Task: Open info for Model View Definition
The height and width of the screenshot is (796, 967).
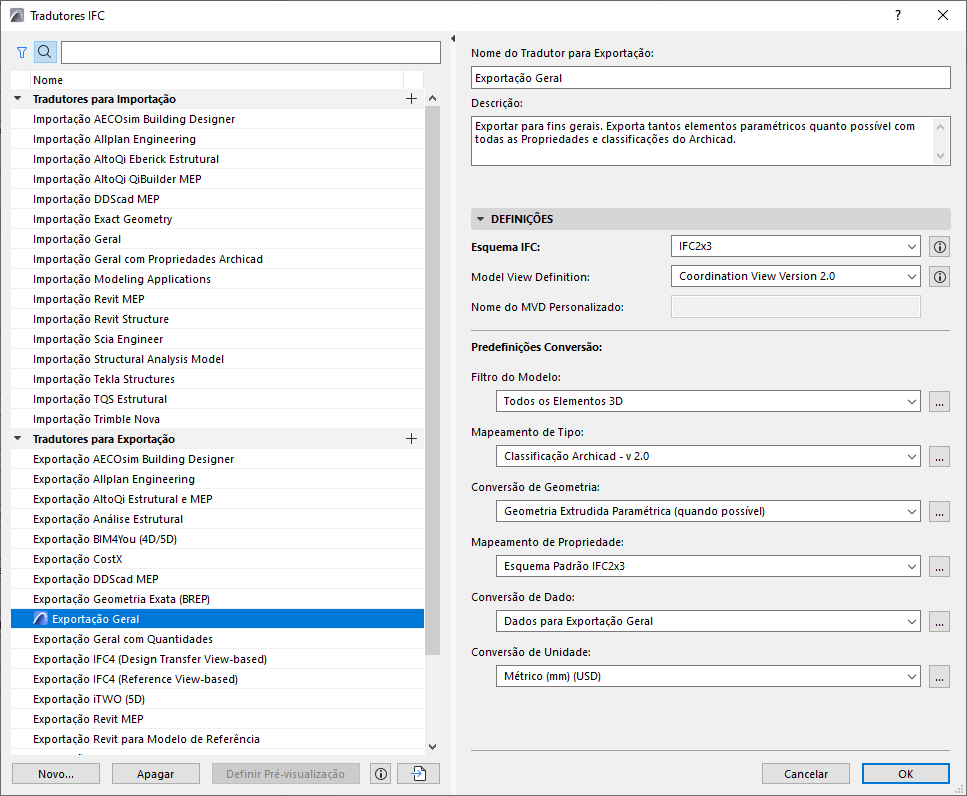Action: pos(939,276)
